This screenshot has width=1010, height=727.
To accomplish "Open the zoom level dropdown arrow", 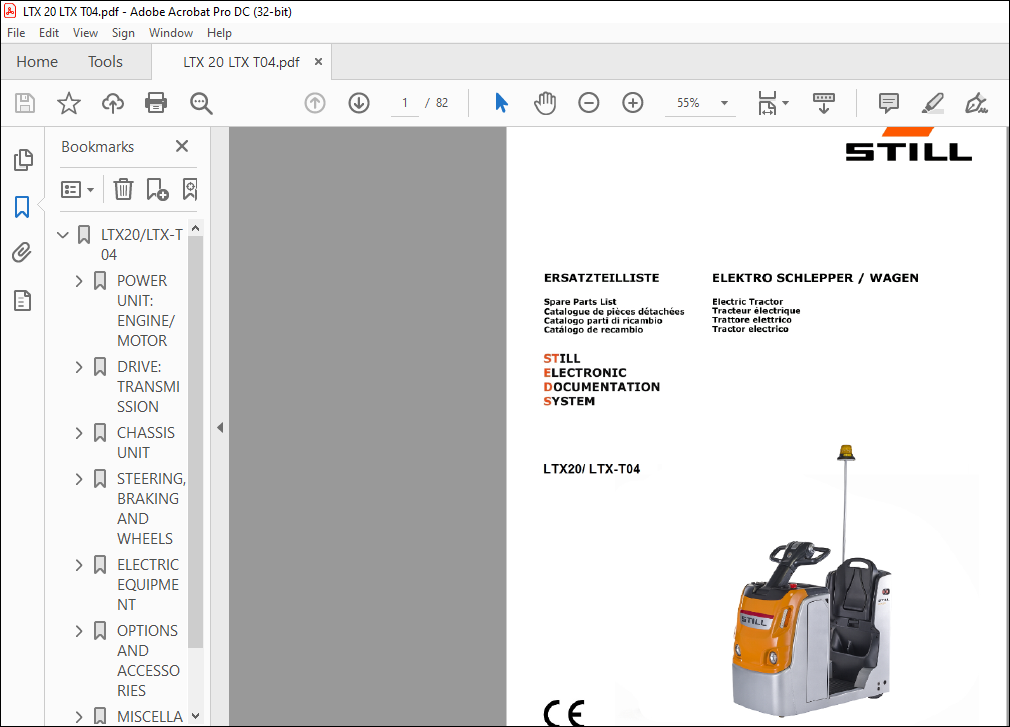I will pos(724,103).
